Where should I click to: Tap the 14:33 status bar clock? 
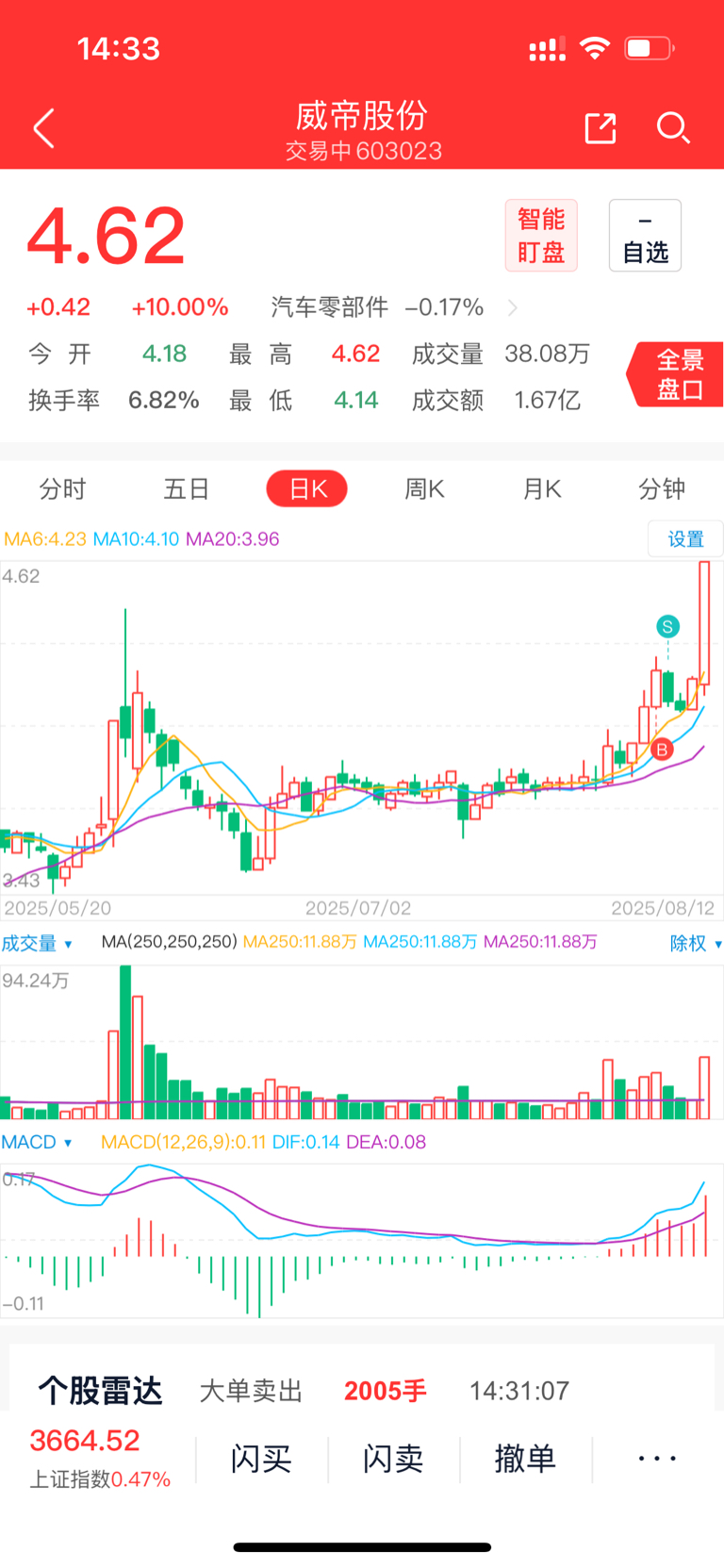[118, 49]
